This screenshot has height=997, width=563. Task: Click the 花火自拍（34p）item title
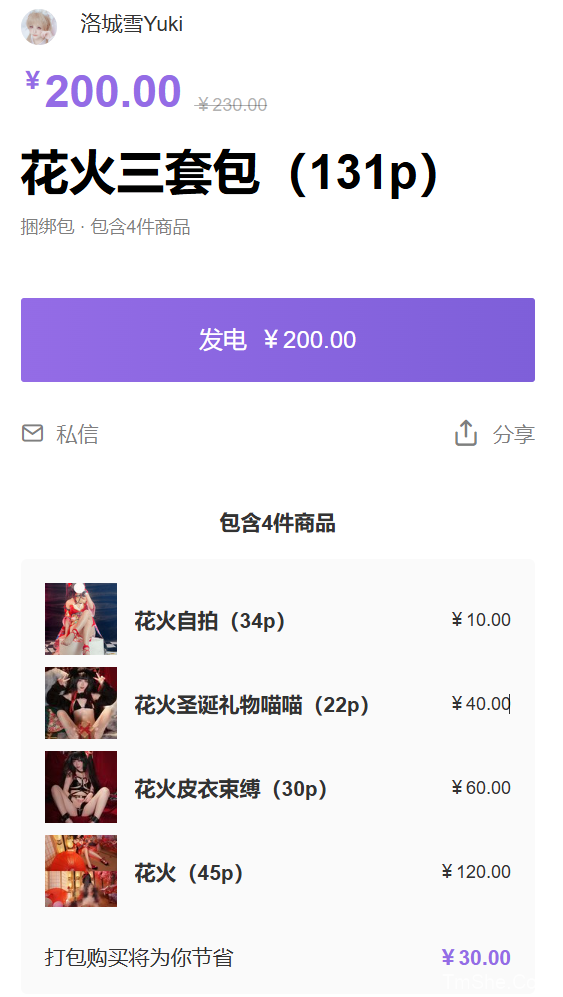click(x=211, y=621)
